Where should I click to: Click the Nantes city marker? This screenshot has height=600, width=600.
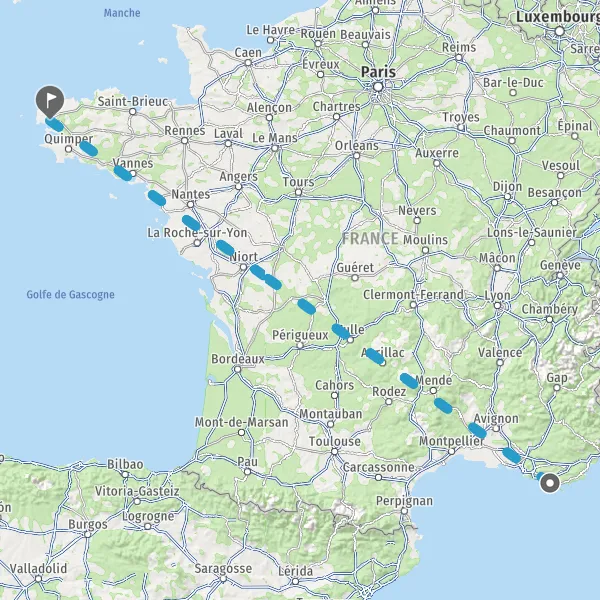(x=190, y=205)
